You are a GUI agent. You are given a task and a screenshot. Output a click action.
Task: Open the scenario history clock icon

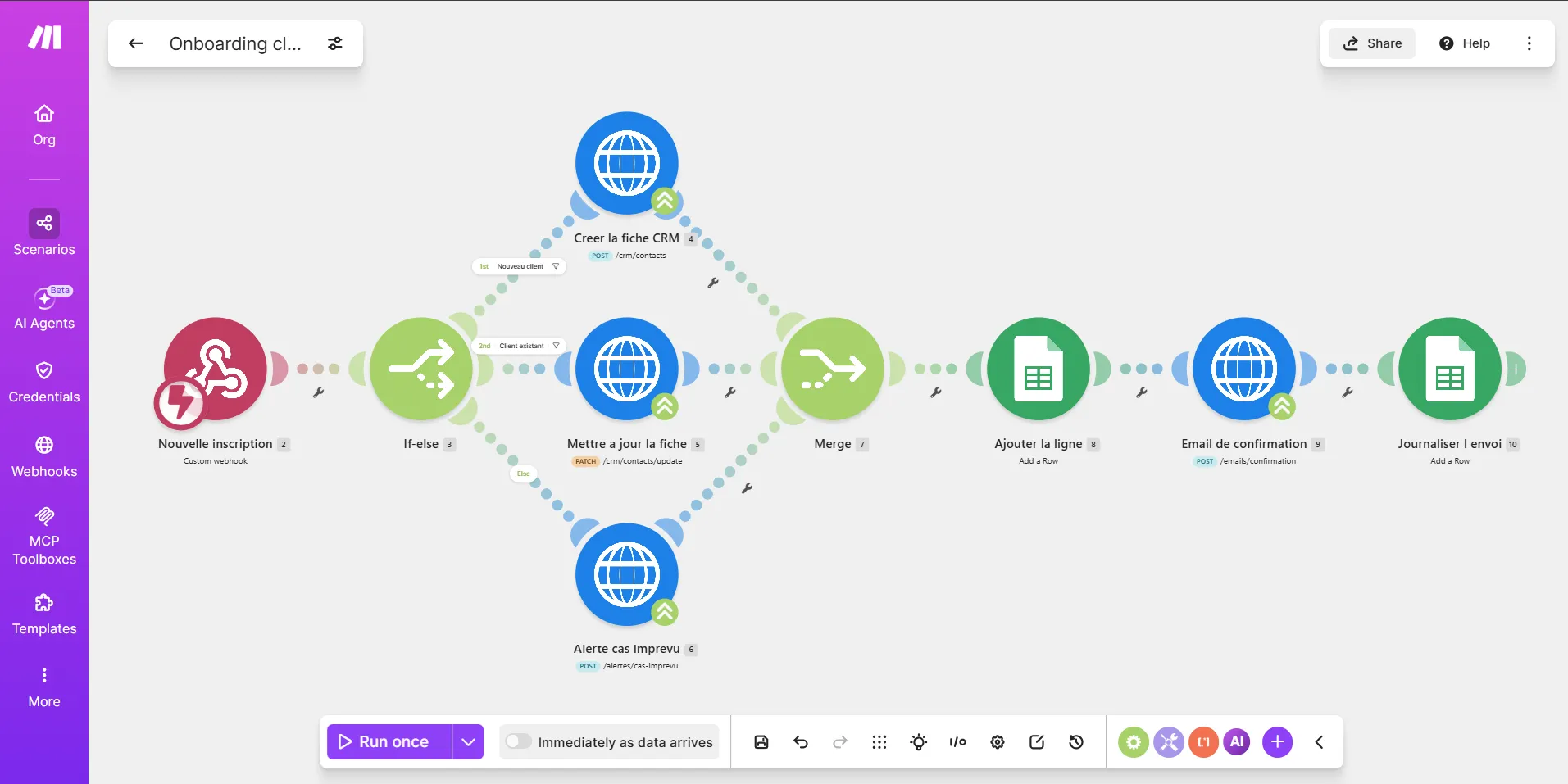pyautogui.click(x=1076, y=742)
